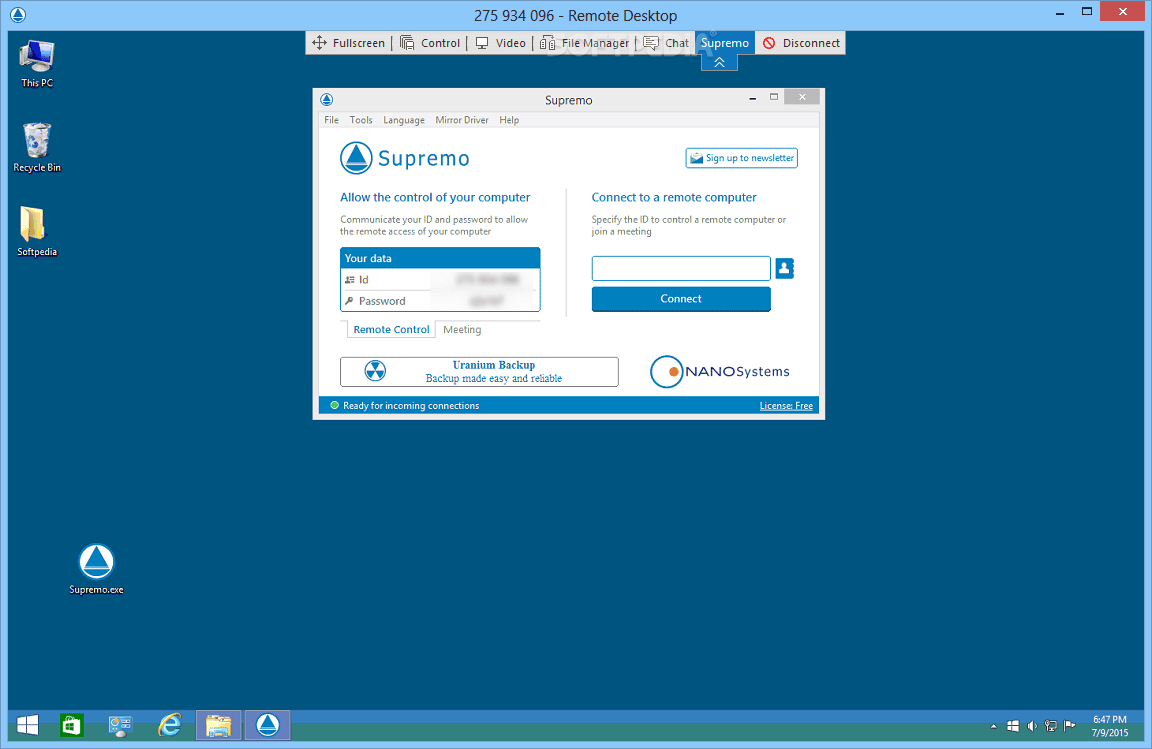Switch to the Remote Control tab
The image size is (1152, 749).
(391, 329)
